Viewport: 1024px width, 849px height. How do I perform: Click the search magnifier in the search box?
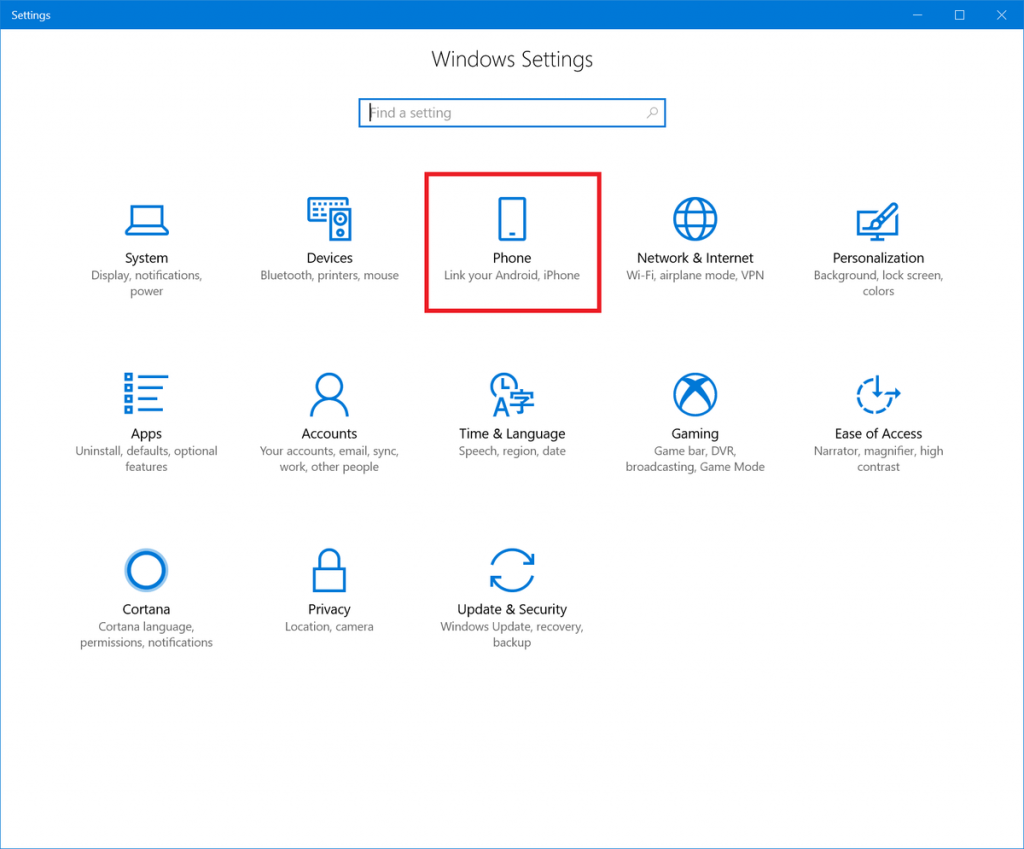tap(652, 112)
